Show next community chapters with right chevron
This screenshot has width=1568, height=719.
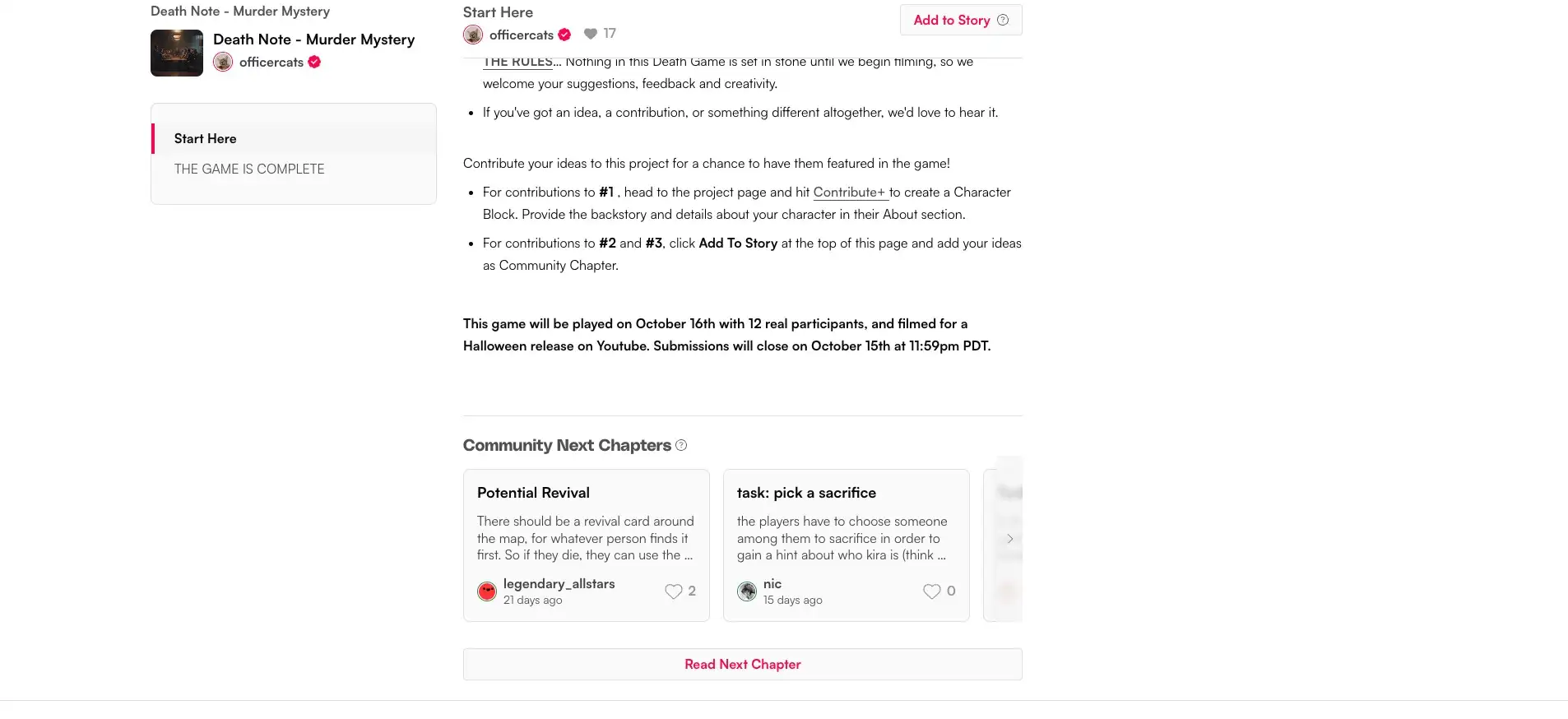click(x=1009, y=539)
